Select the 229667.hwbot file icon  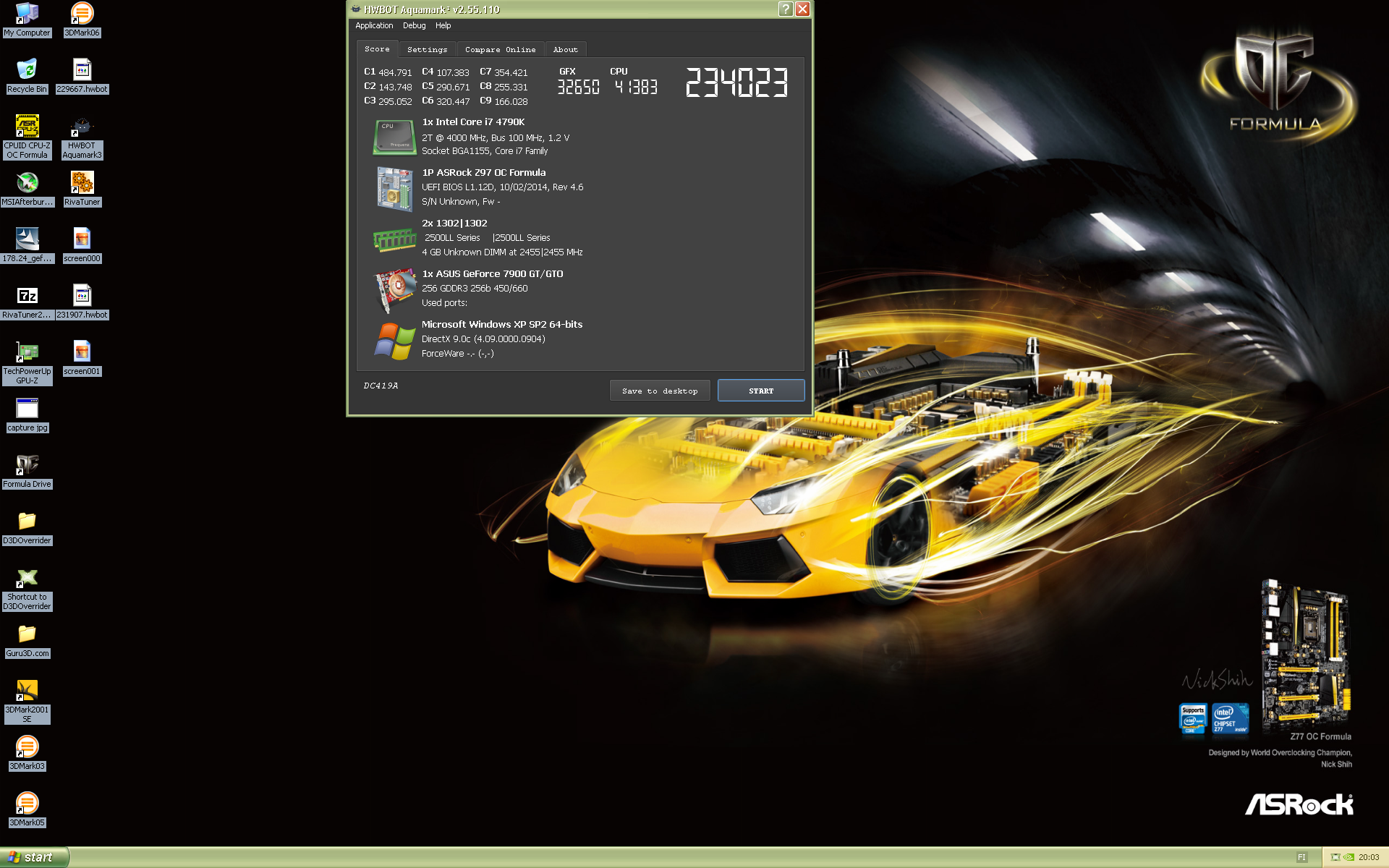82,76
